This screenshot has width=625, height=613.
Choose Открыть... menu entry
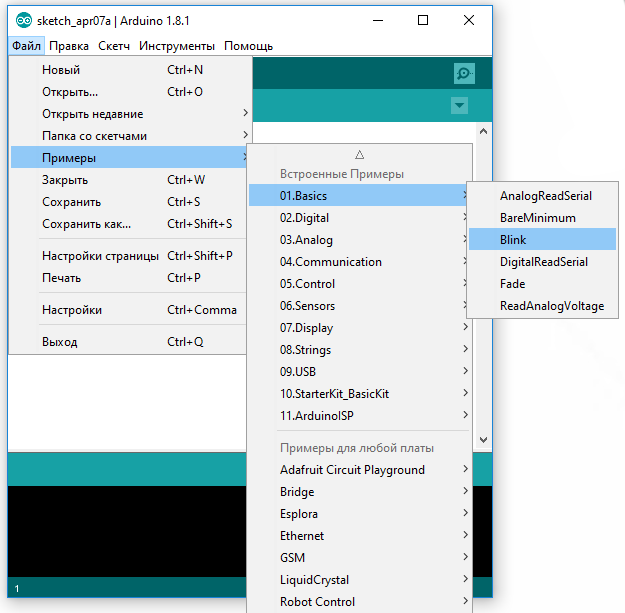coord(128,92)
